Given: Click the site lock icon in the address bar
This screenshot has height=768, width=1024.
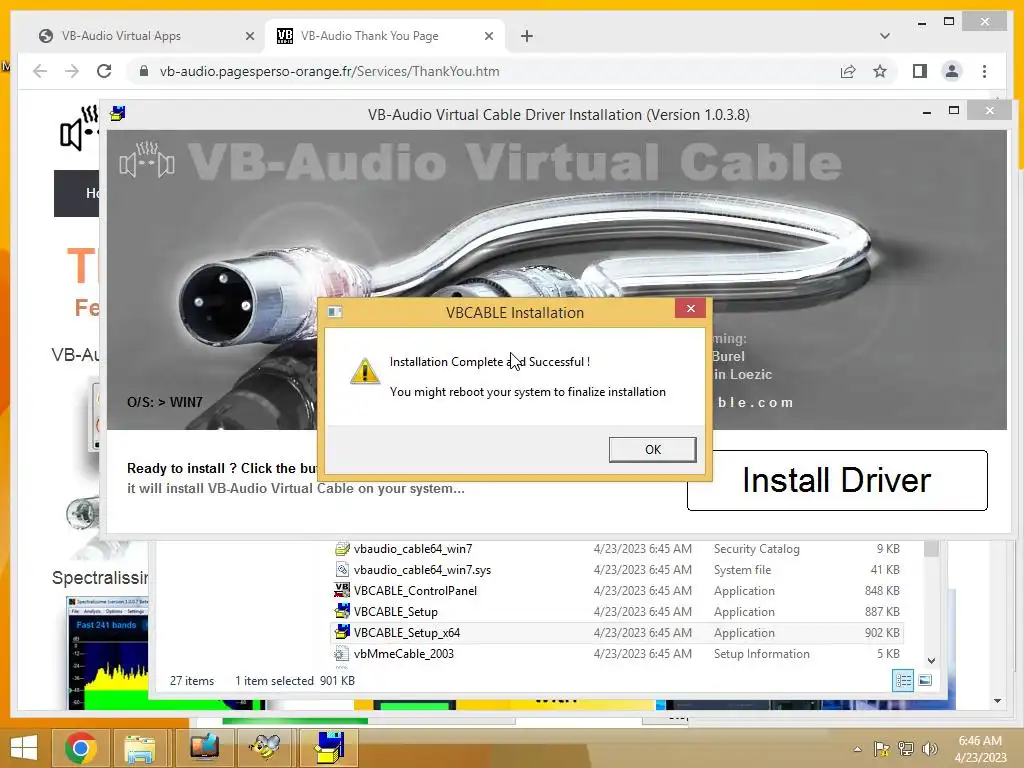Looking at the screenshot, I should 144,71.
